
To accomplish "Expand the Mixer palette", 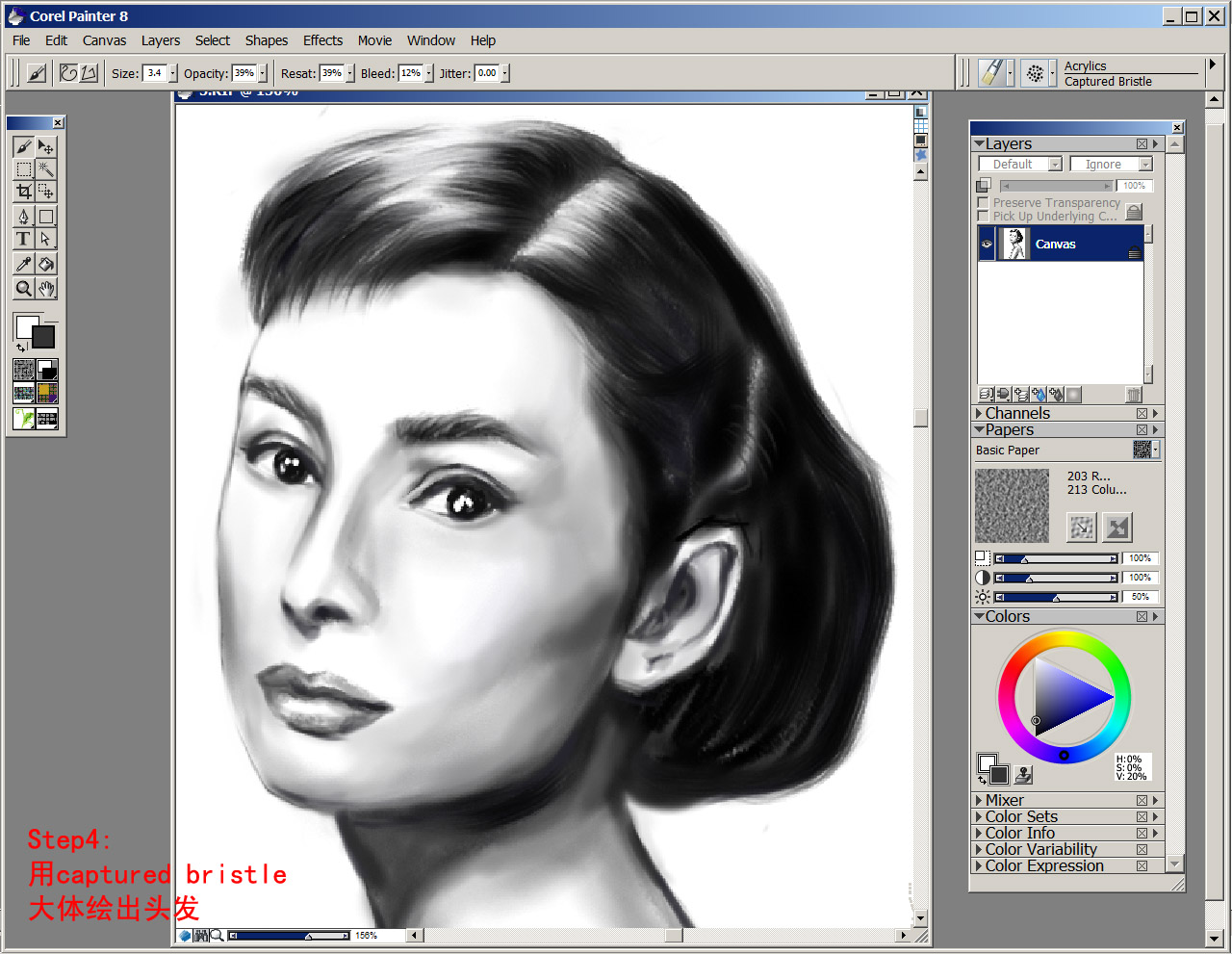I will (x=979, y=800).
